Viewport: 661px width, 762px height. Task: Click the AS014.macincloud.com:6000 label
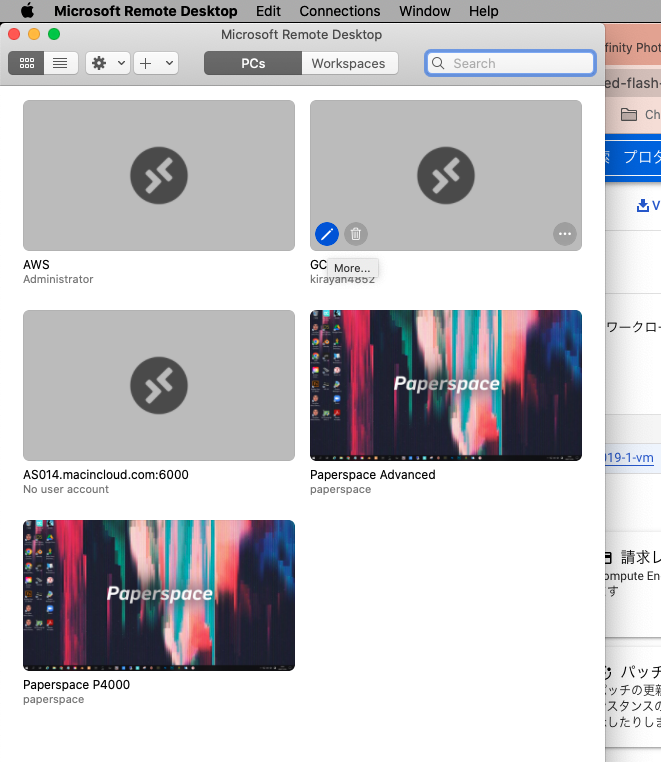pos(106,475)
